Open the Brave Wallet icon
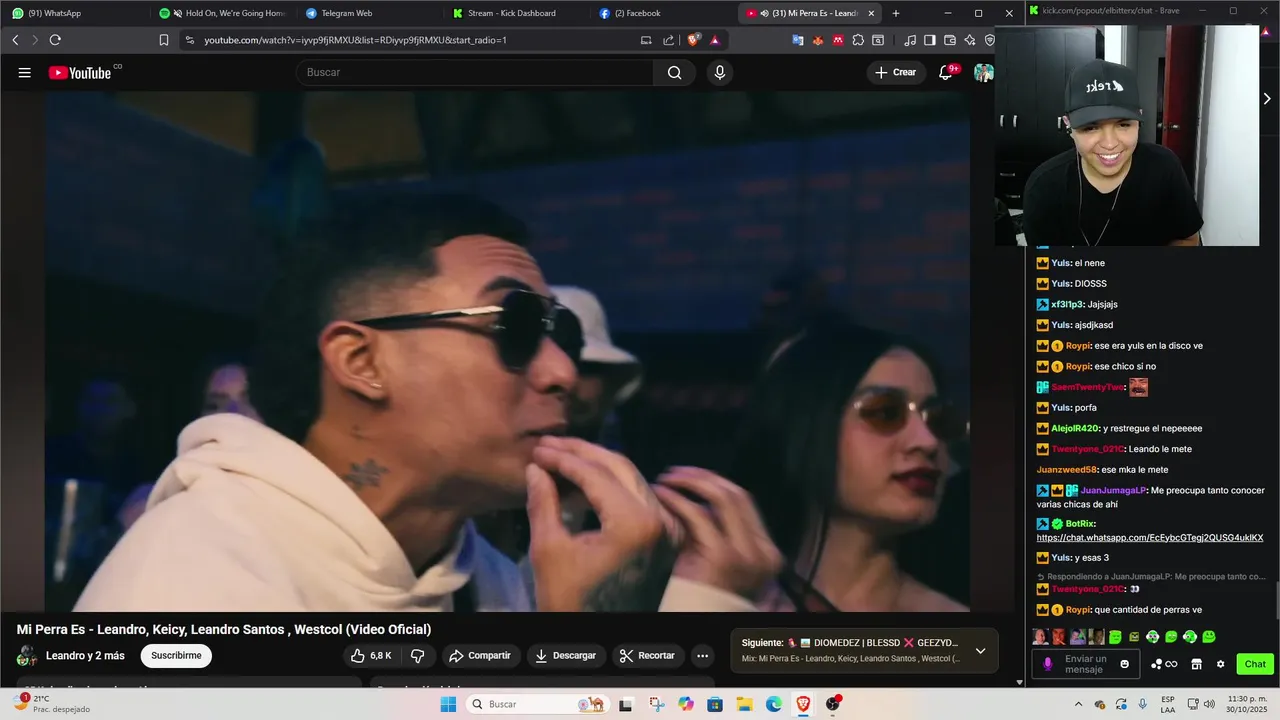 (950, 40)
